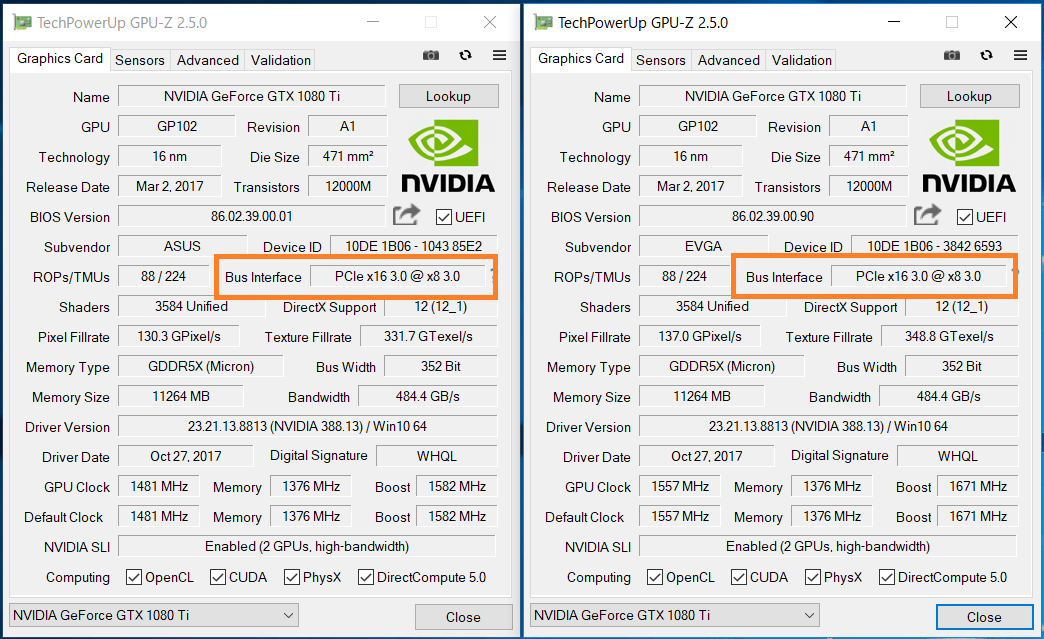Refresh data icon in right GPU-Z window
Screen dimensions: 1044x639
click(986, 55)
